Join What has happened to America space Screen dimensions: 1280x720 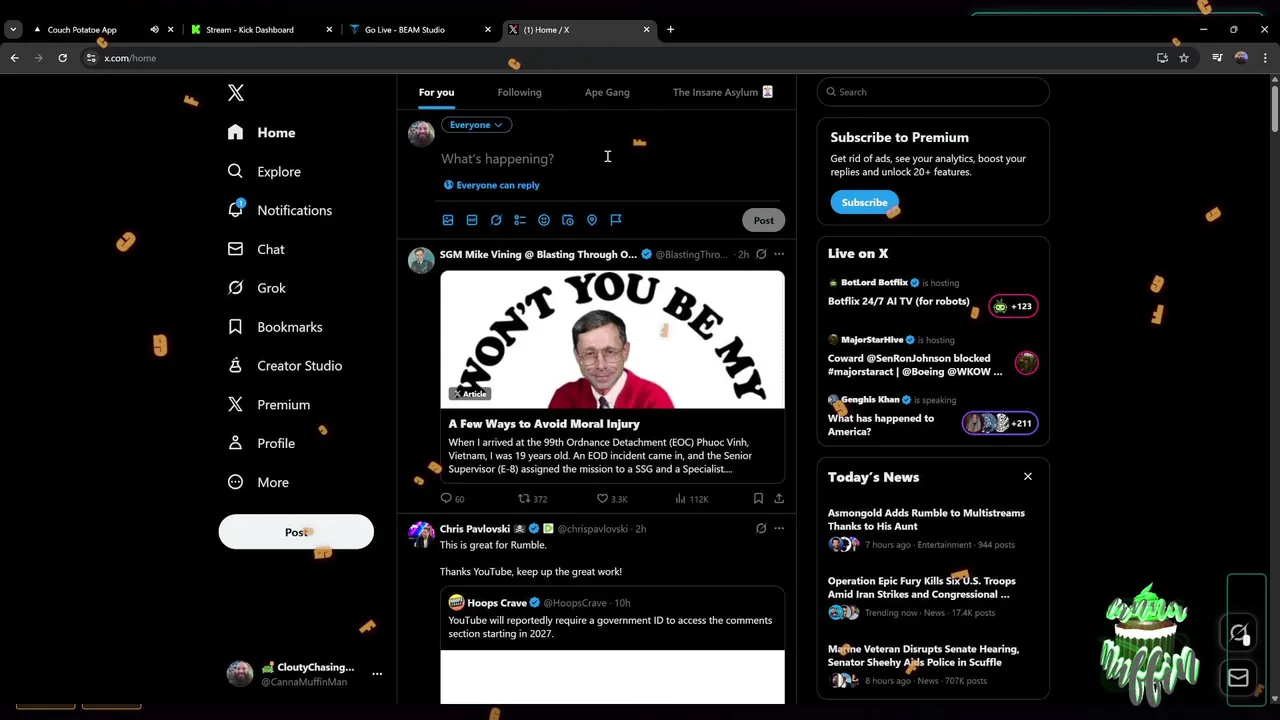933,417
